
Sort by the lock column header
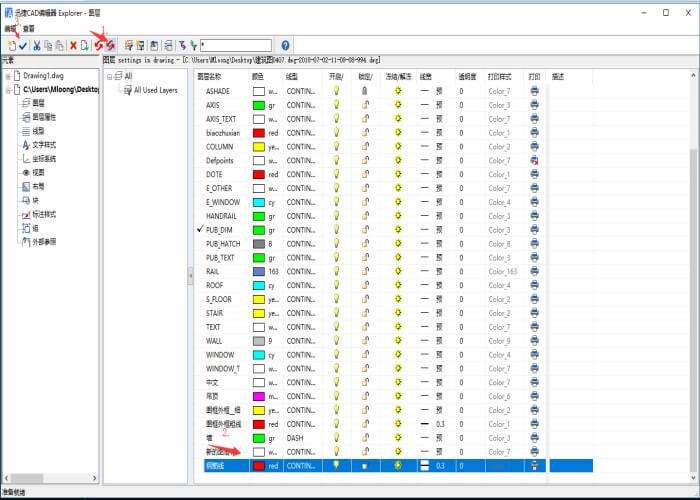(366, 77)
